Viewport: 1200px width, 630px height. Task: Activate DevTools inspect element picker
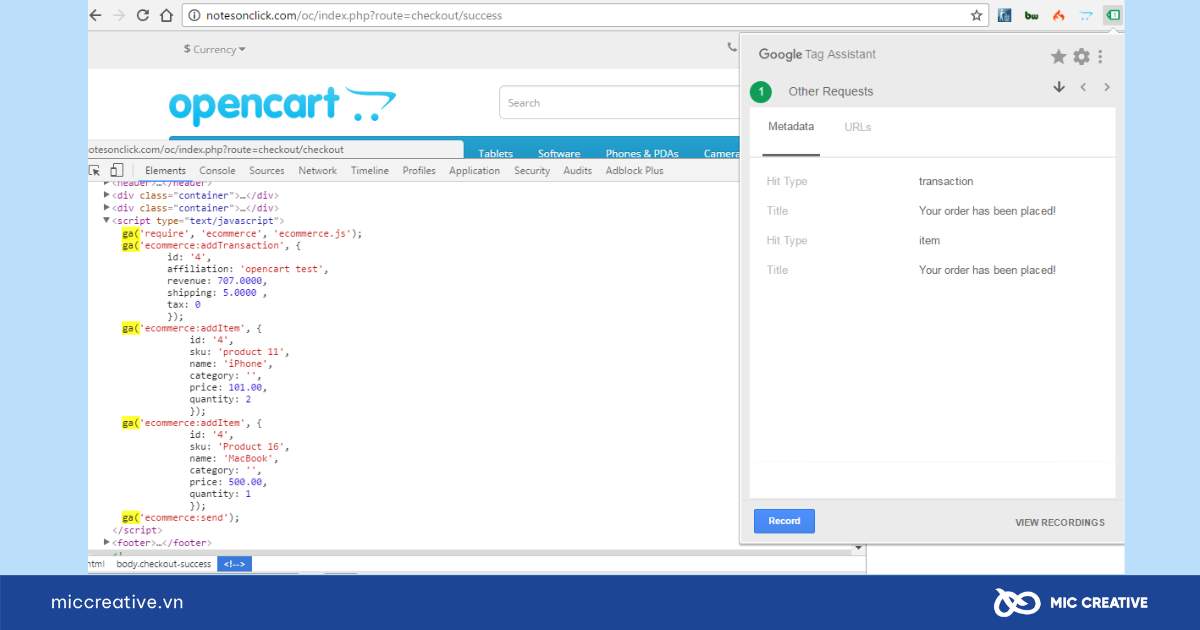(x=95, y=170)
